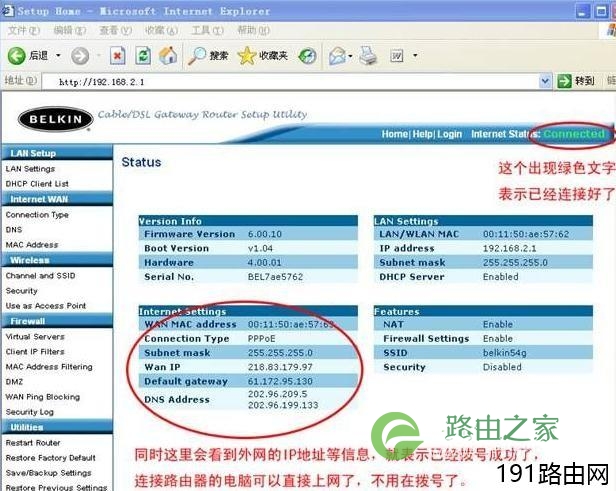
Task: Click the address field with http://192.168.2.1
Action: [x=291, y=82]
